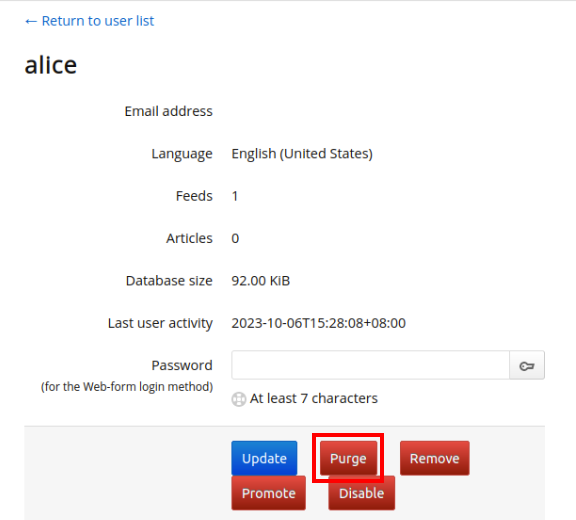Screen dimensions: 576x520
Task: Select the database size value "92.00 KiB"
Action: pyautogui.click(x=260, y=281)
